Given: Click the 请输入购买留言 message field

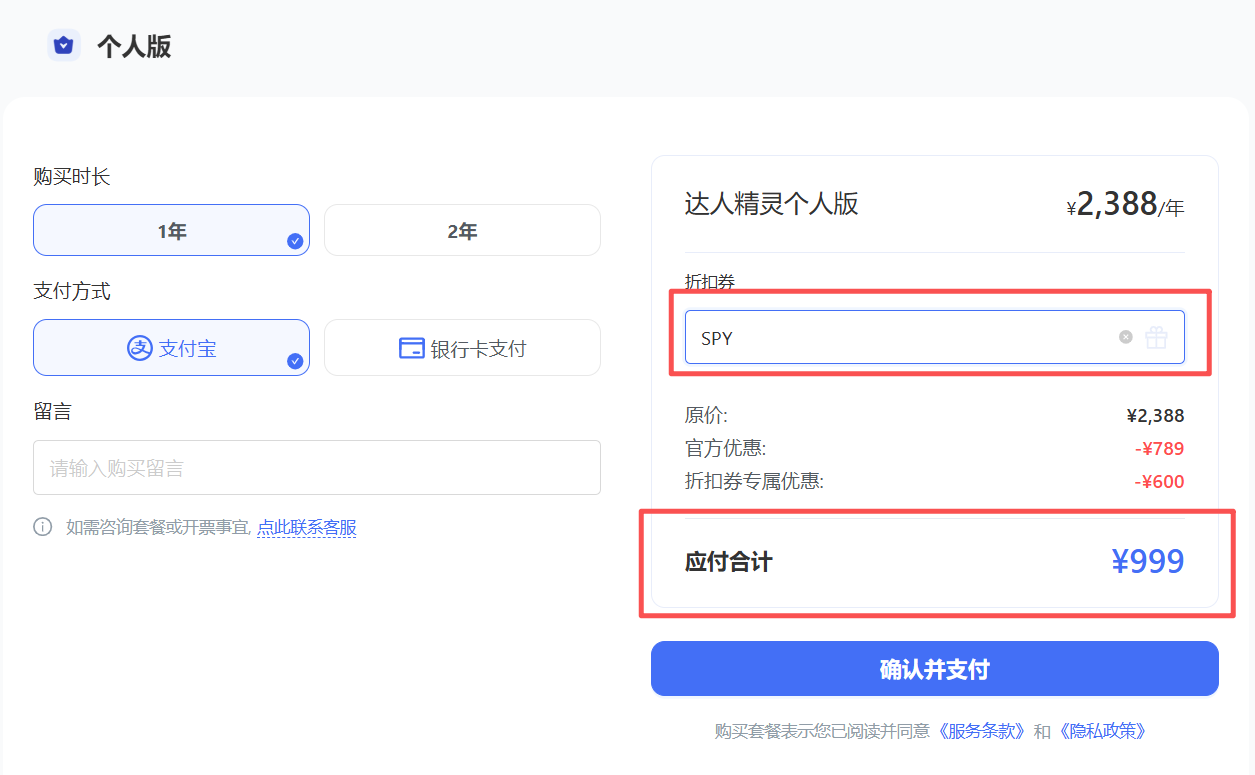Looking at the screenshot, I should coord(317,467).
